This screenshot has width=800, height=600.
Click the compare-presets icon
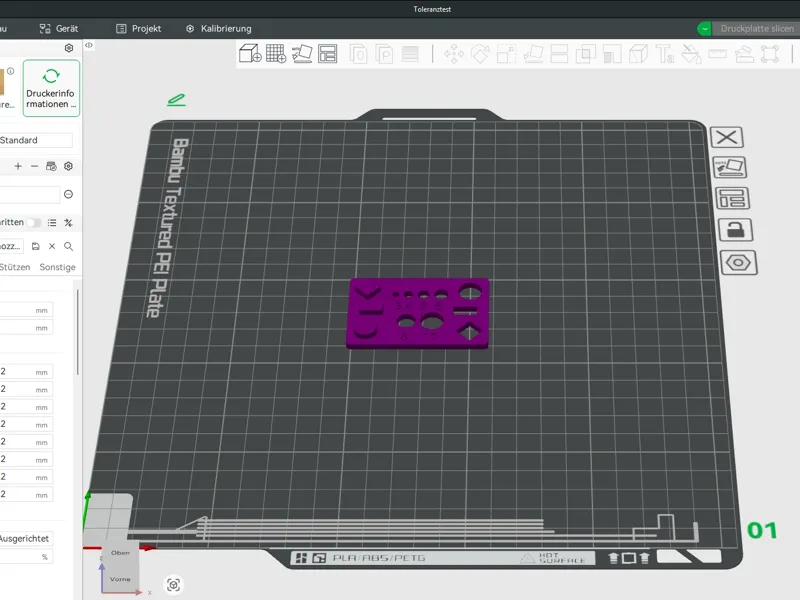pyautogui.click(x=68, y=222)
